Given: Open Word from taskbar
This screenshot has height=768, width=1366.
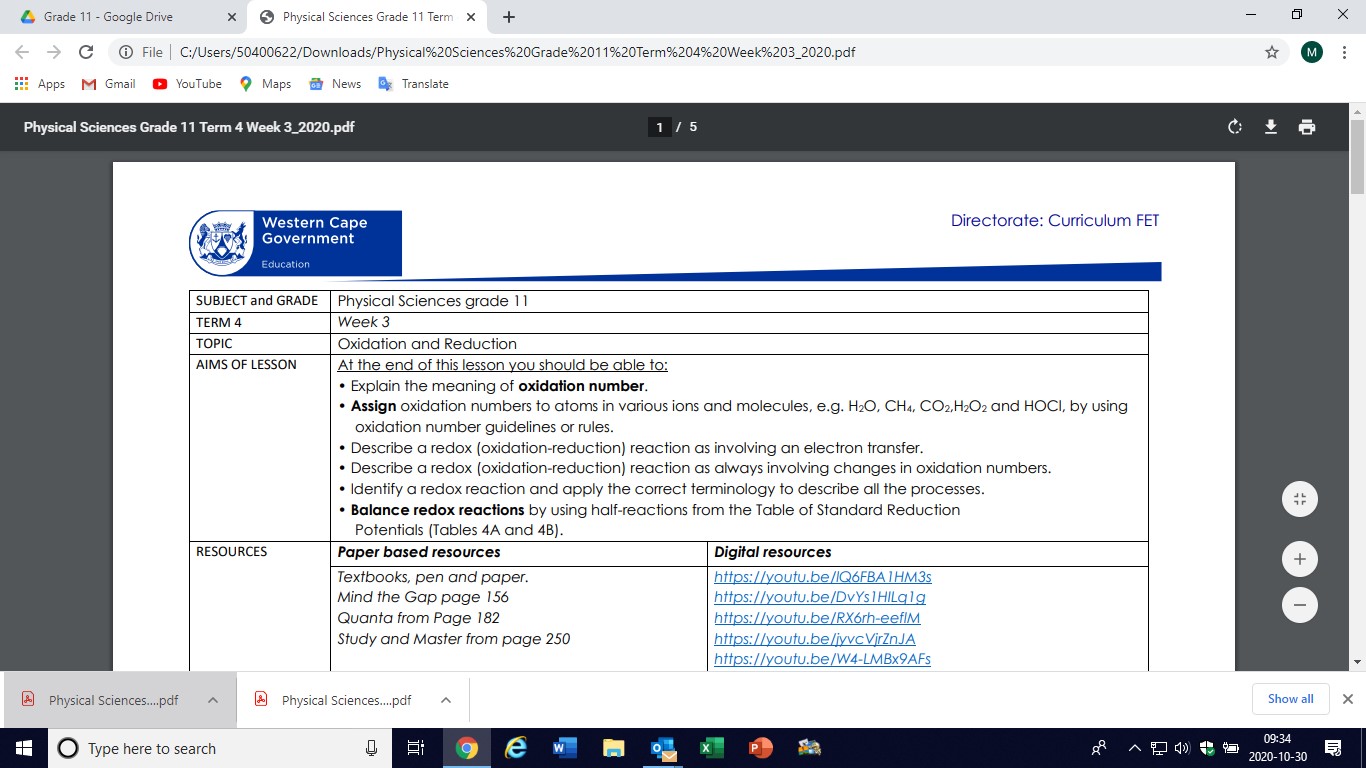Looking at the screenshot, I should click(564, 748).
